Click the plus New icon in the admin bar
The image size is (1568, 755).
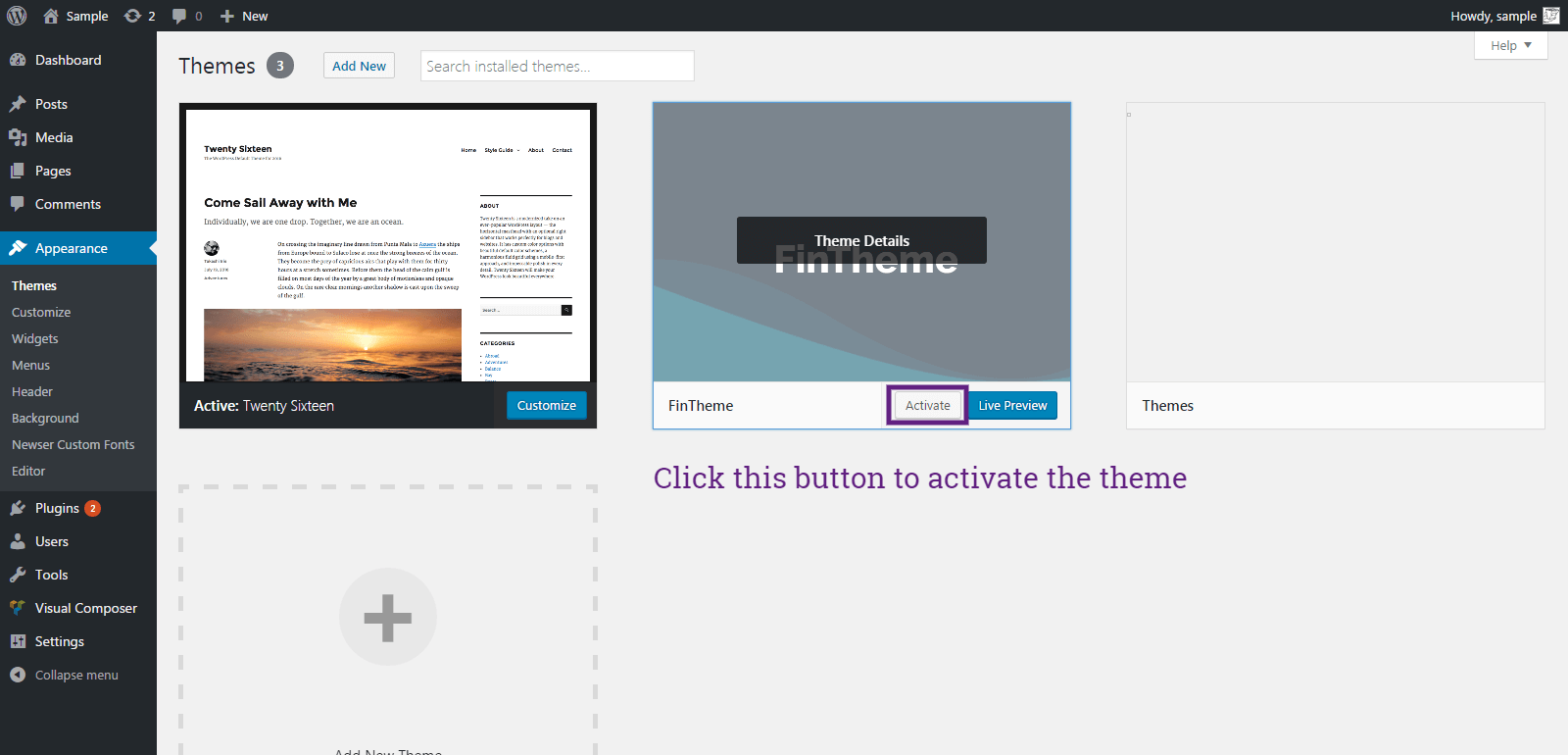(227, 16)
